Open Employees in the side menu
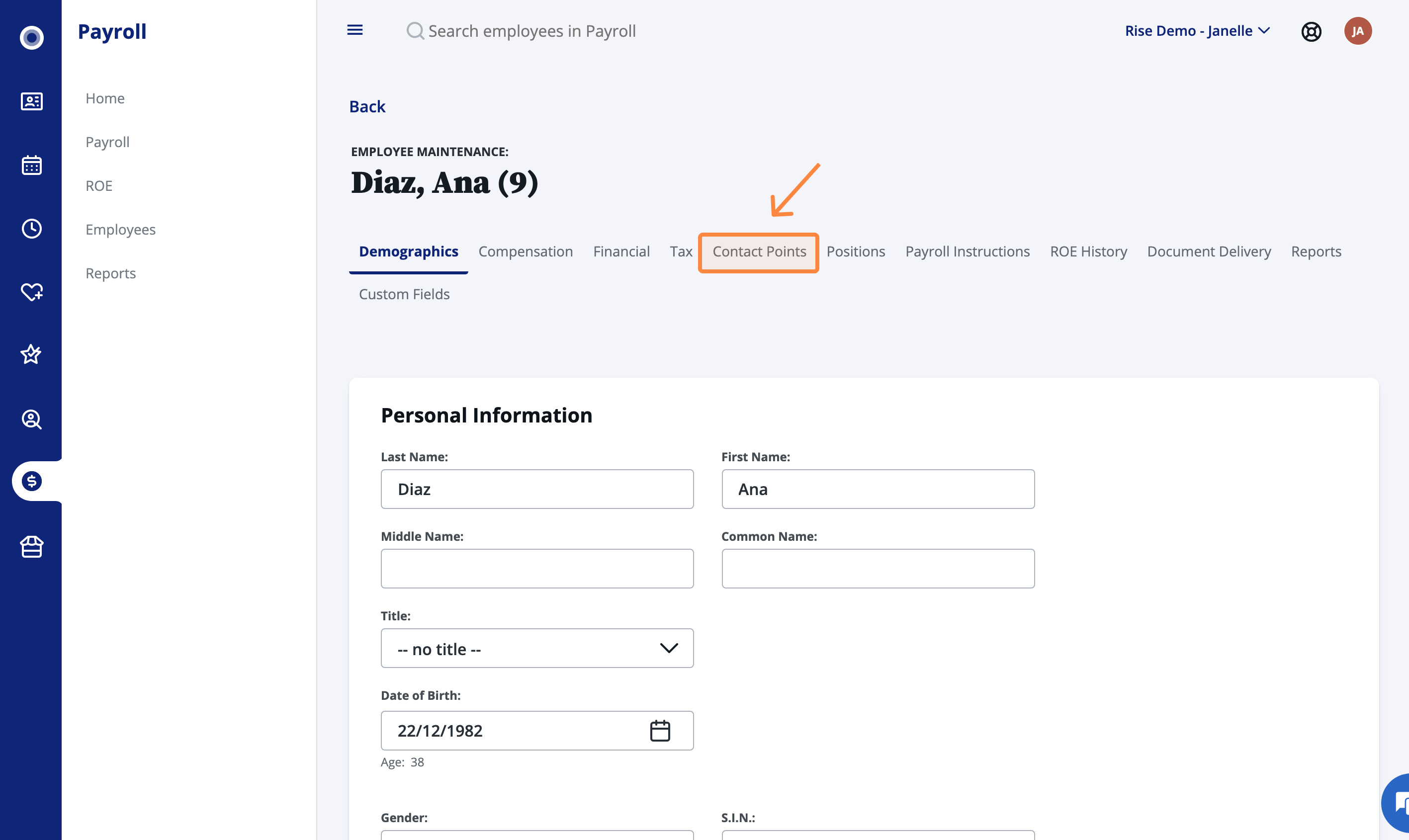The image size is (1409, 840). pyautogui.click(x=121, y=229)
